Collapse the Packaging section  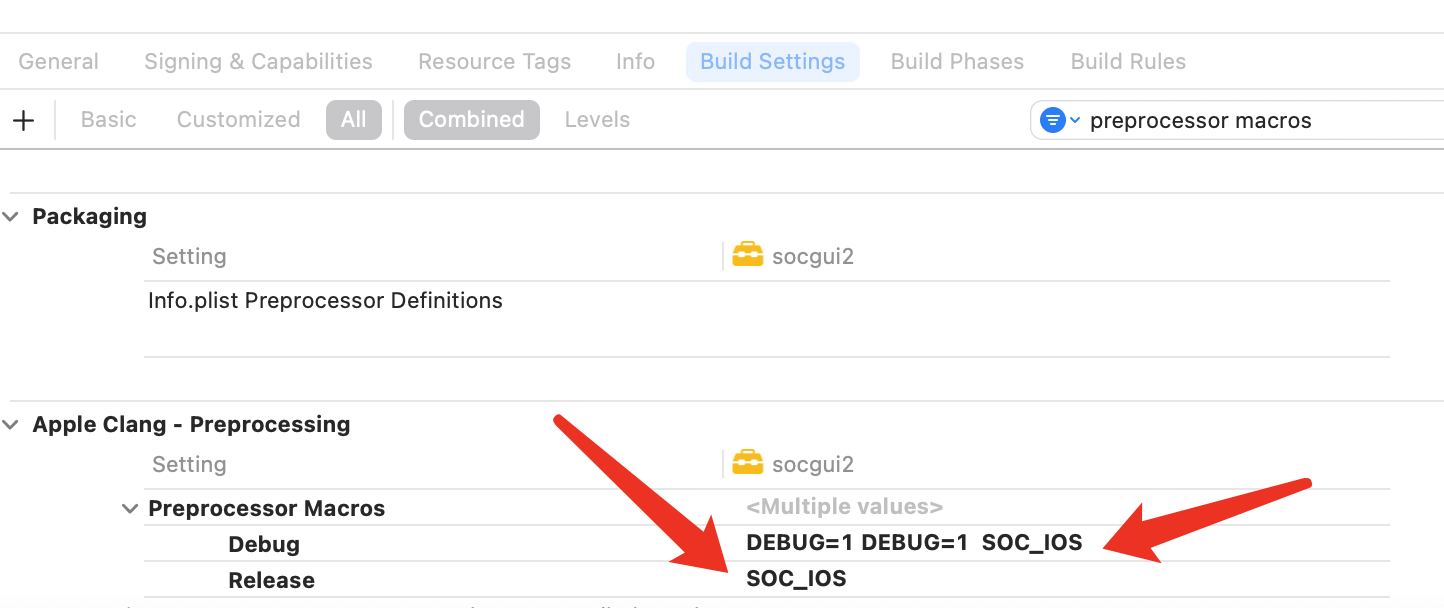(11, 216)
